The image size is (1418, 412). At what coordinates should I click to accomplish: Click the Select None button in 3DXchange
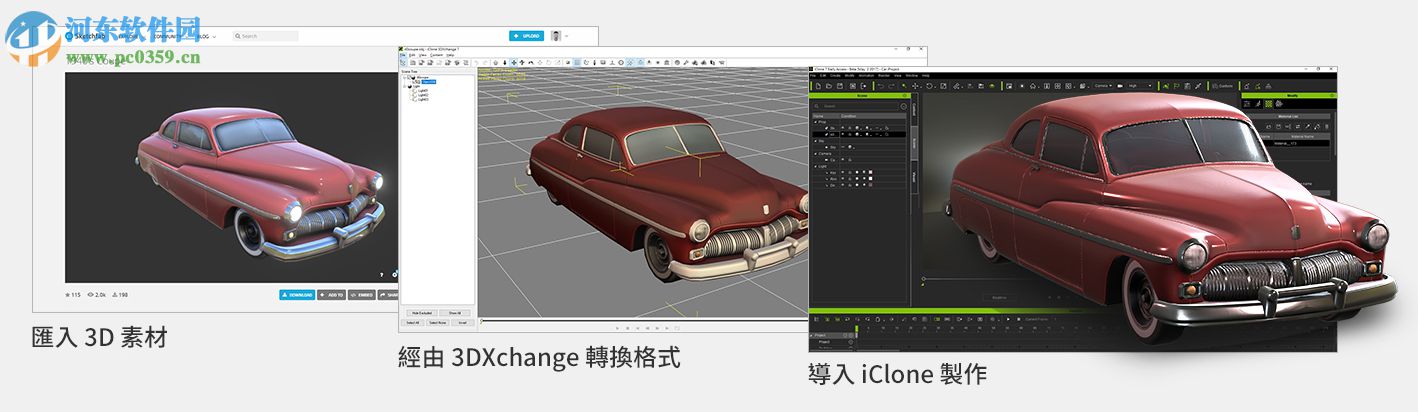pos(438,322)
